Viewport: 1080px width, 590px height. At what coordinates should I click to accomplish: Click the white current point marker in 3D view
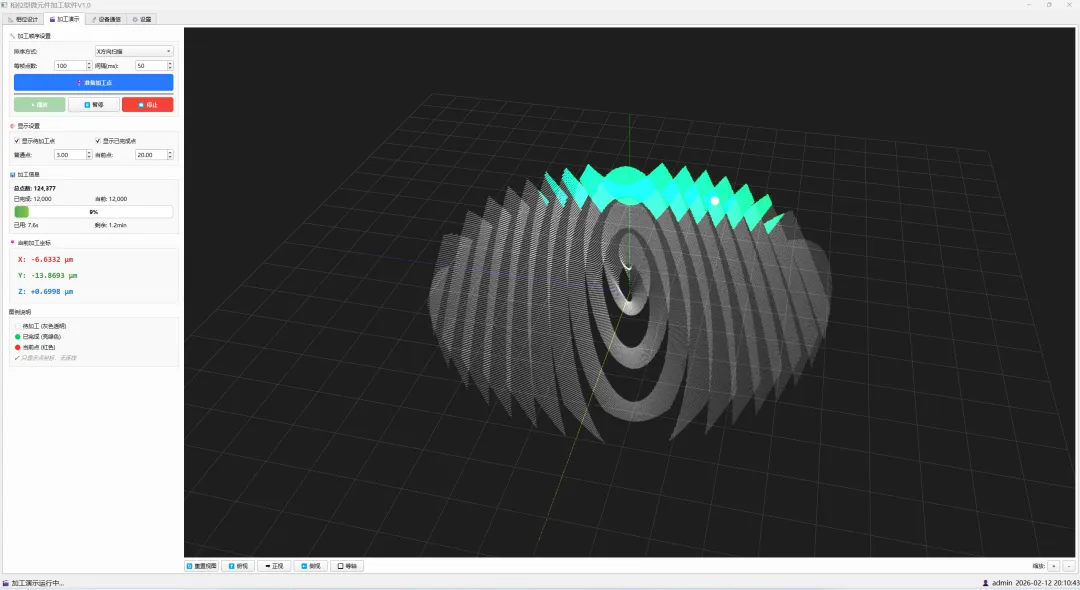click(715, 201)
